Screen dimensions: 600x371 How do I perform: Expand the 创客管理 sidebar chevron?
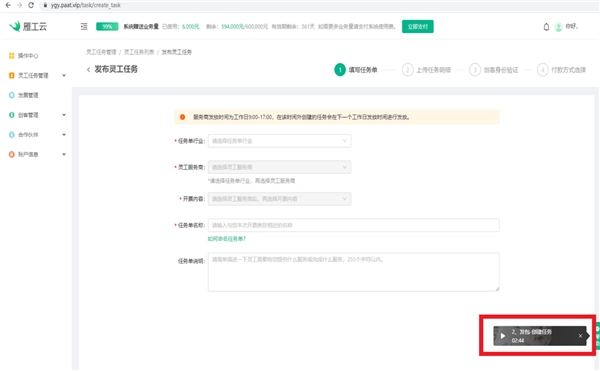64,115
